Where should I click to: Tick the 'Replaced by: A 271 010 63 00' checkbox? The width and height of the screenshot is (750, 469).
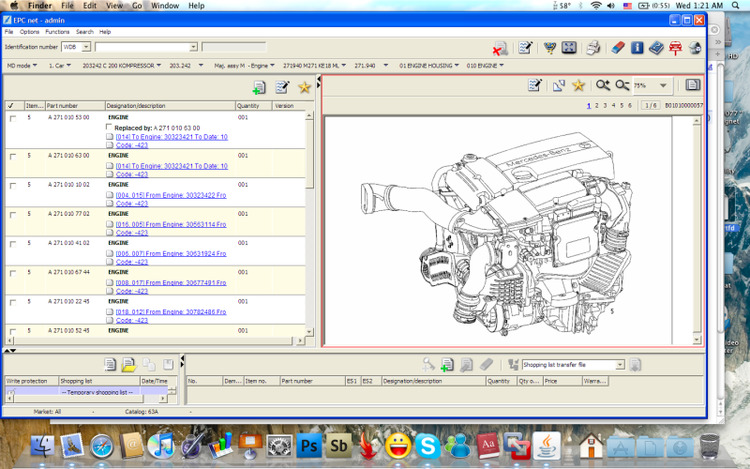coord(109,127)
